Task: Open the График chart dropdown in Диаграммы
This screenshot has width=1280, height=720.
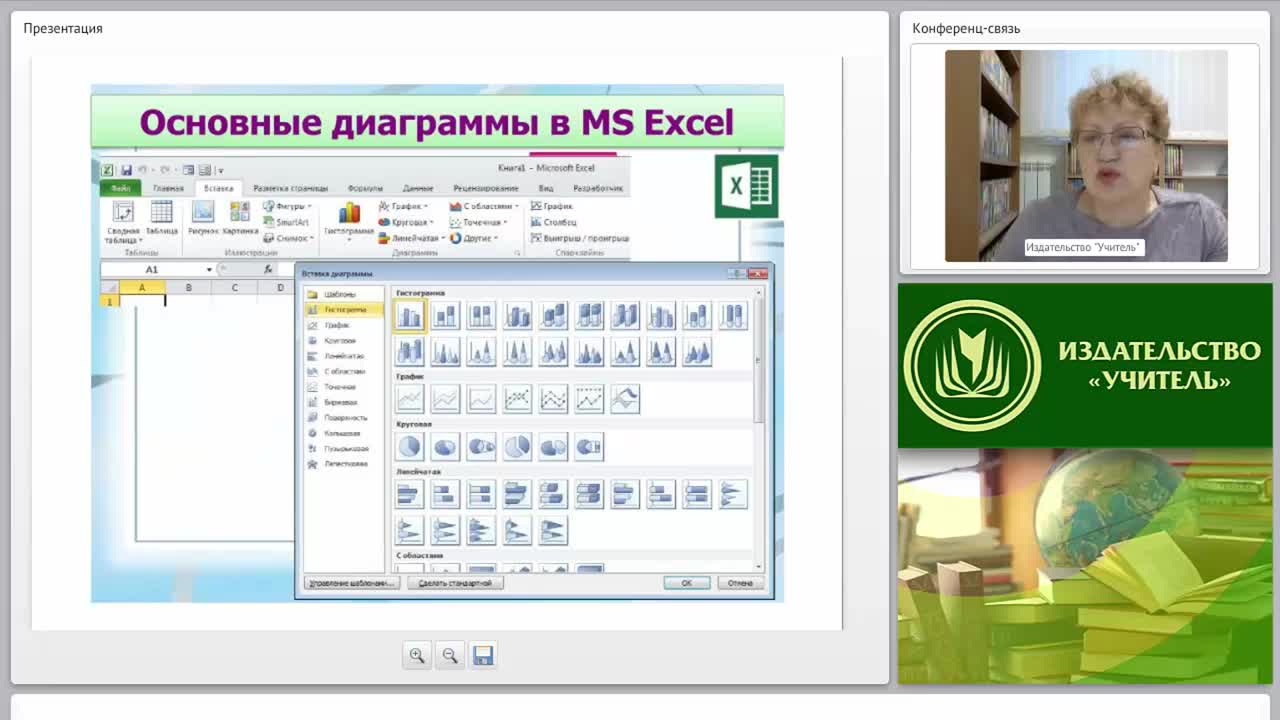Action: pos(403,206)
